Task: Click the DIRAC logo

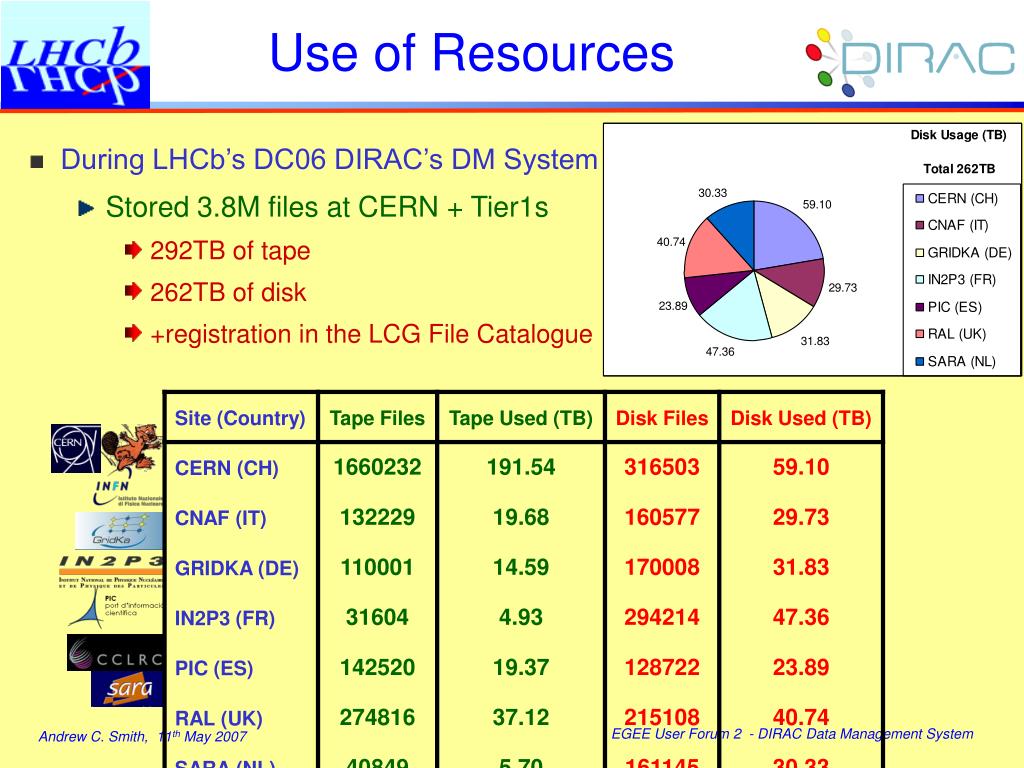Action: click(x=910, y=62)
